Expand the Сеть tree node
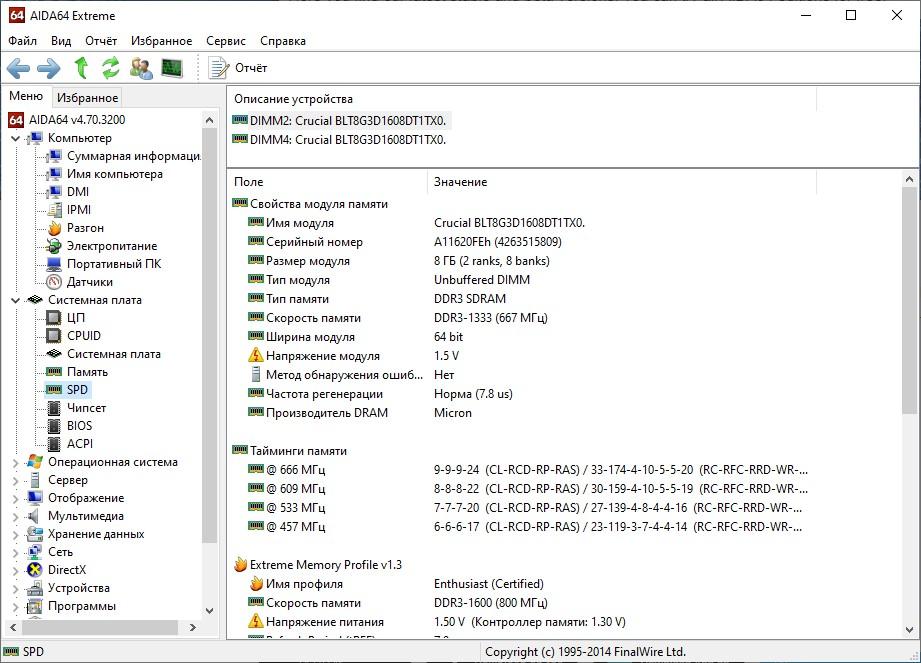Viewport: 921px width, 663px height. coord(15,553)
